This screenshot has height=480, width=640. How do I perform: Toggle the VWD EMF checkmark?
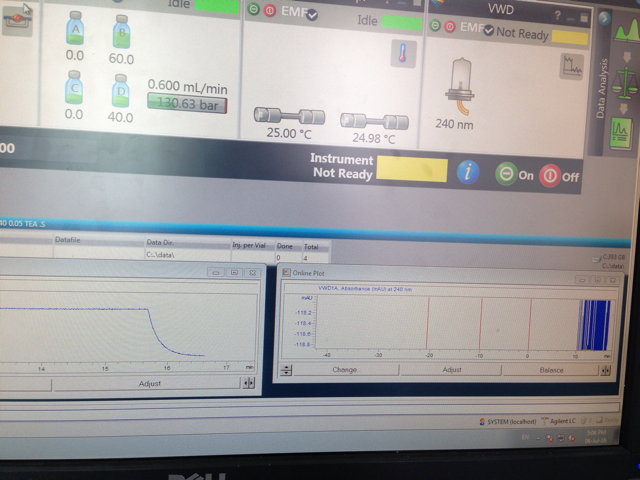tap(489, 31)
